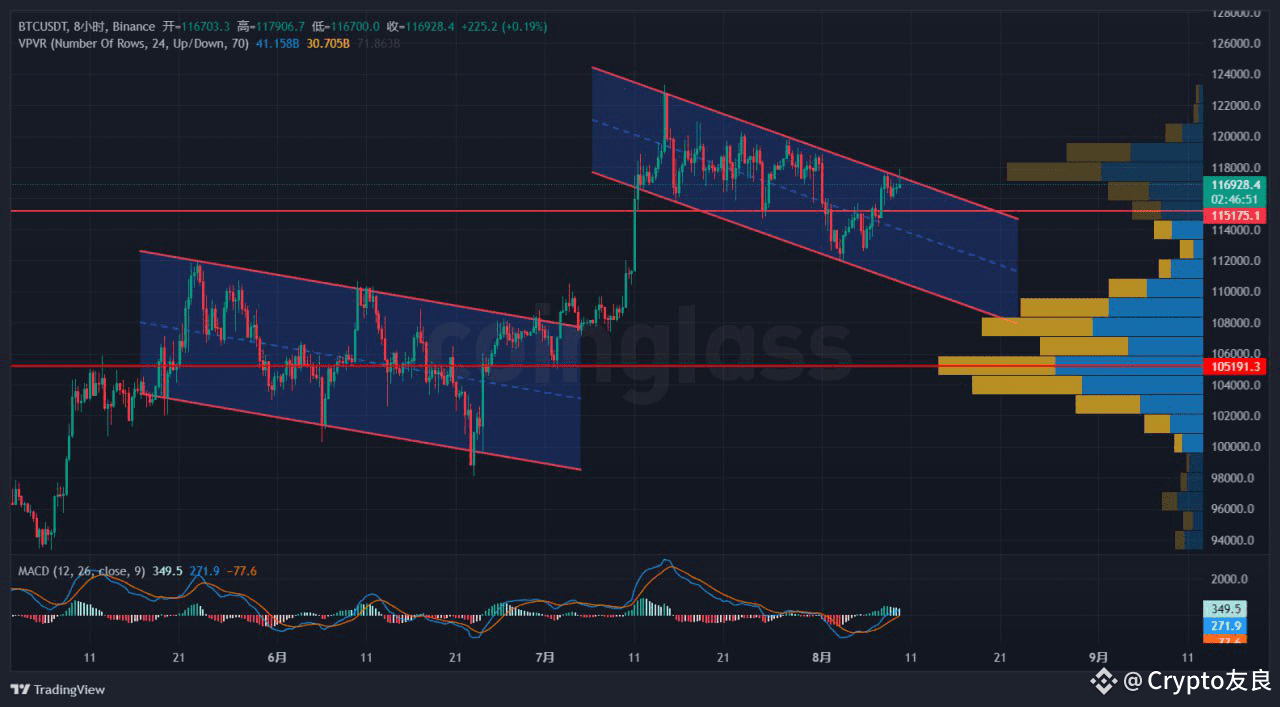Image resolution: width=1280 pixels, height=707 pixels.
Task: Select the light 349.5 MACD axis tag
Action: tap(1226, 609)
